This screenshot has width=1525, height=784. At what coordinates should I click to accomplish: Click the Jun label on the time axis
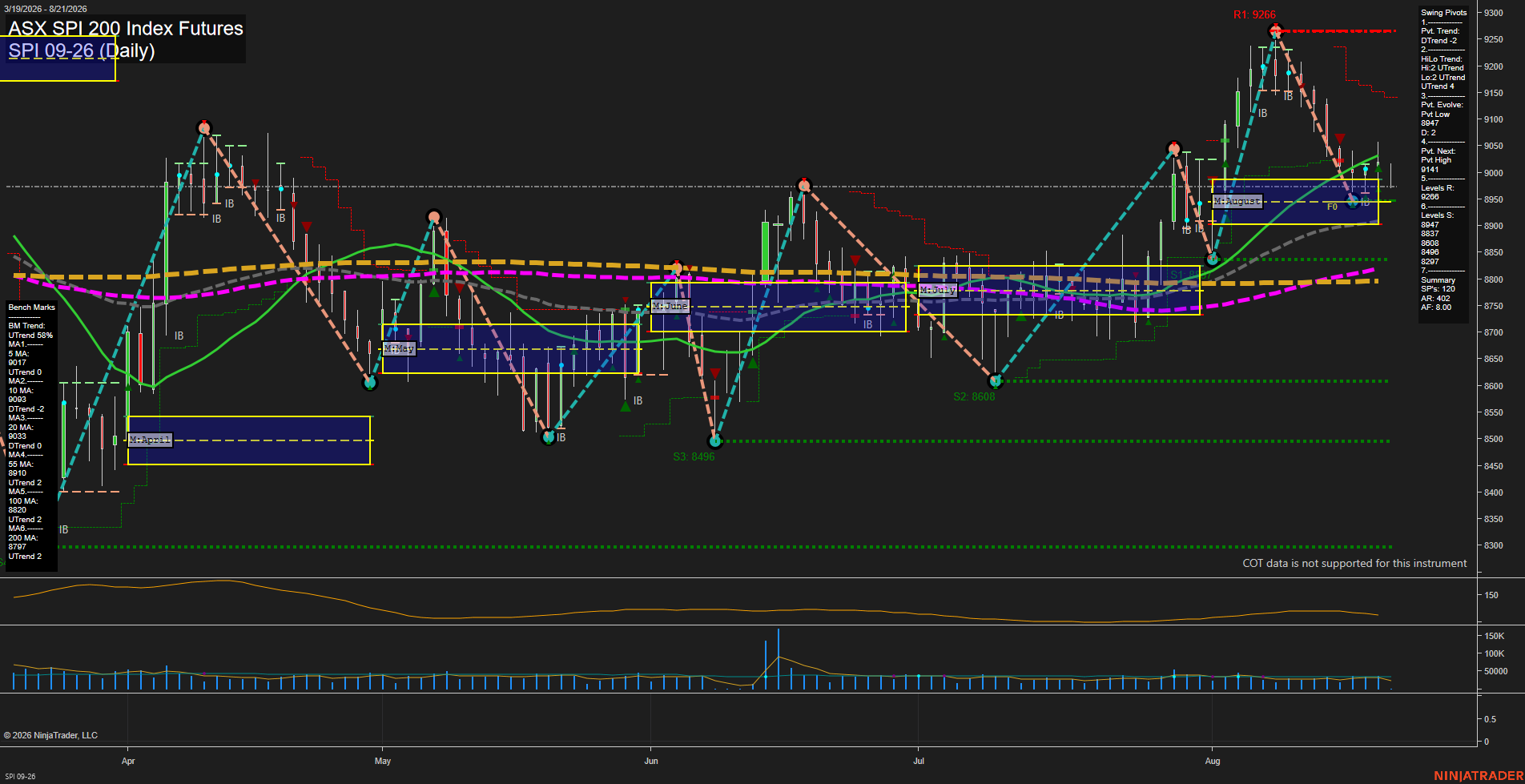(x=651, y=761)
